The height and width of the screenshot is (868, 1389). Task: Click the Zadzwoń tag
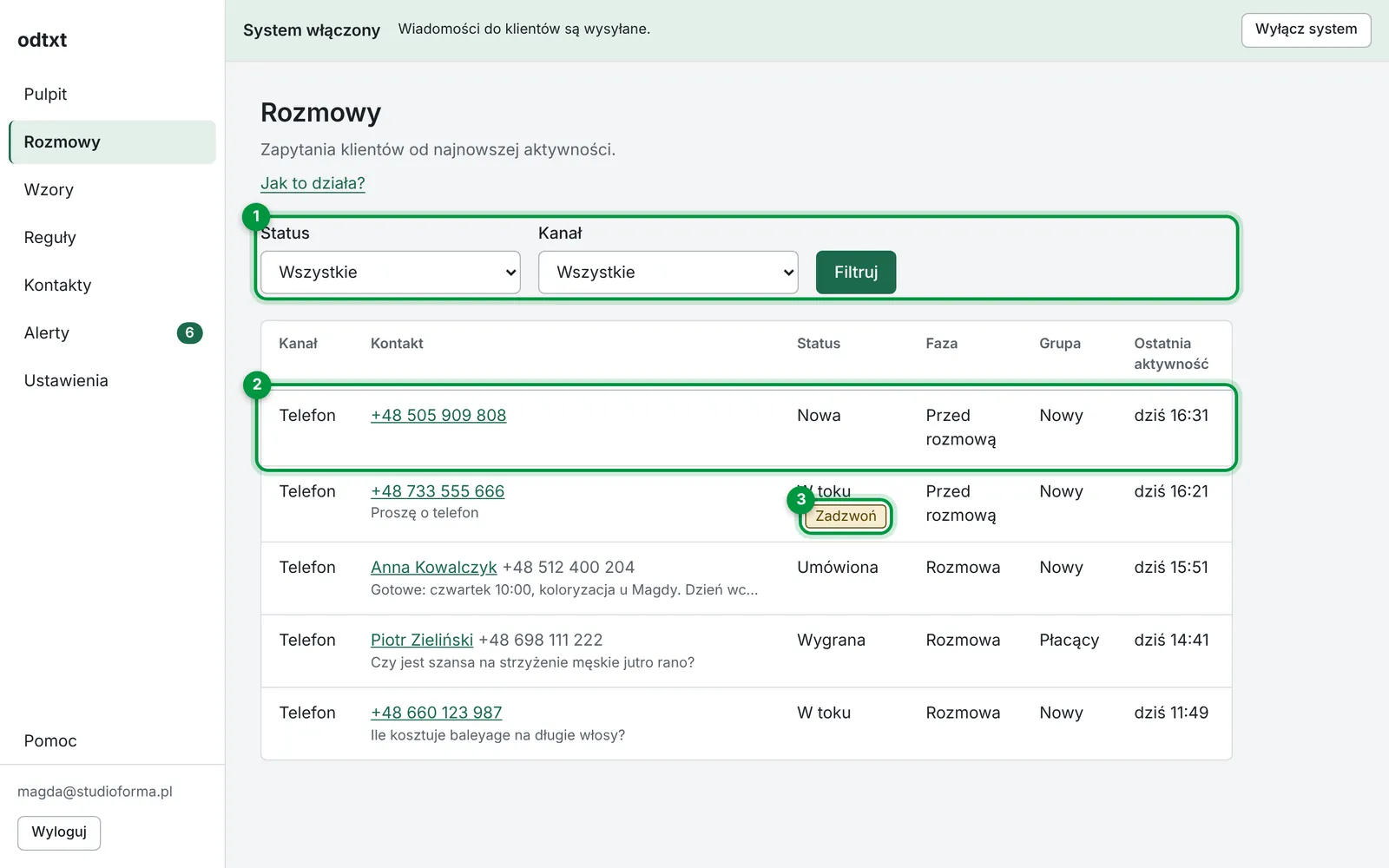[846, 516]
